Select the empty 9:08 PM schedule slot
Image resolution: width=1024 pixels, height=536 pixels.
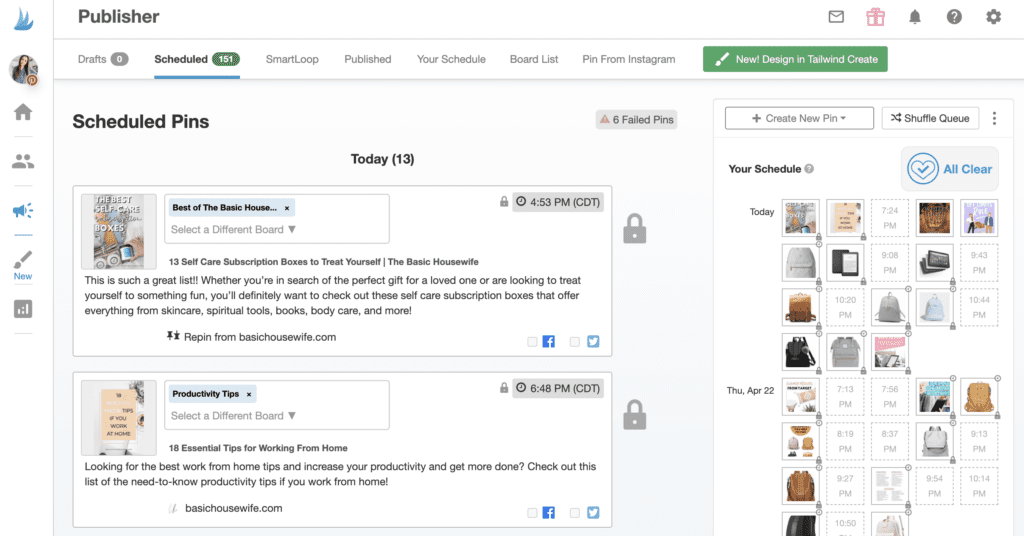[x=889, y=262]
